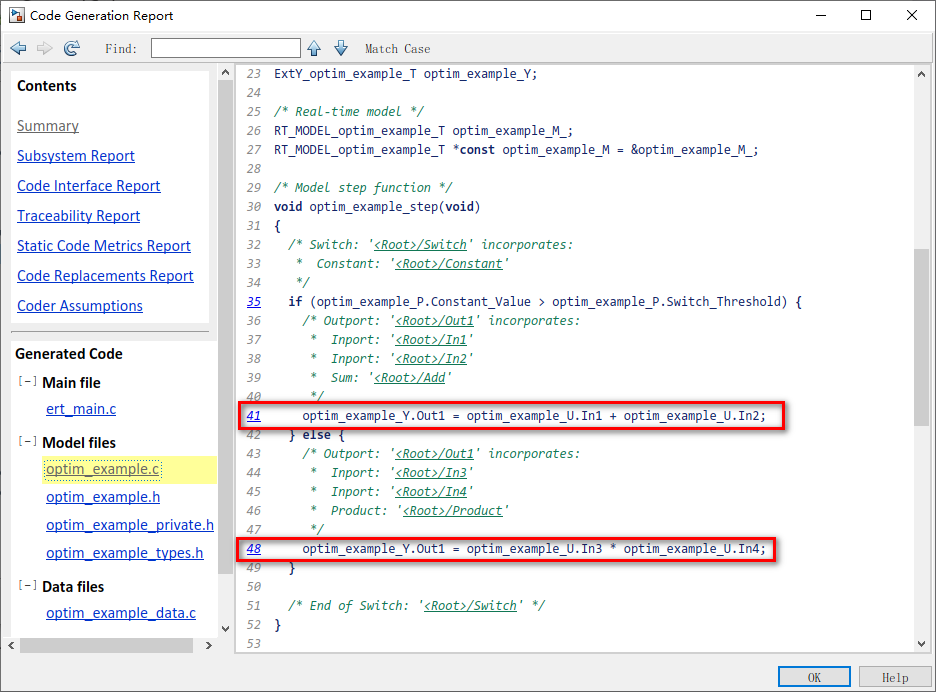Image resolution: width=936 pixels, height=692 pixels.
Task: Open the Static Code Metrics Report link
Action: (104, 245)
